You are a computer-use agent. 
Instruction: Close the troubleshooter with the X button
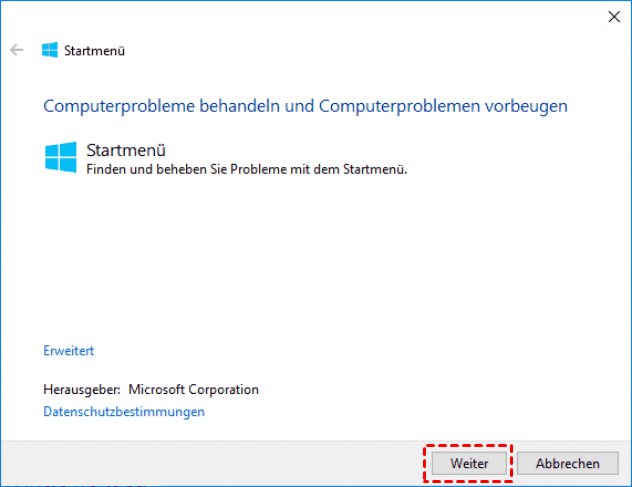tap(612, 16)
